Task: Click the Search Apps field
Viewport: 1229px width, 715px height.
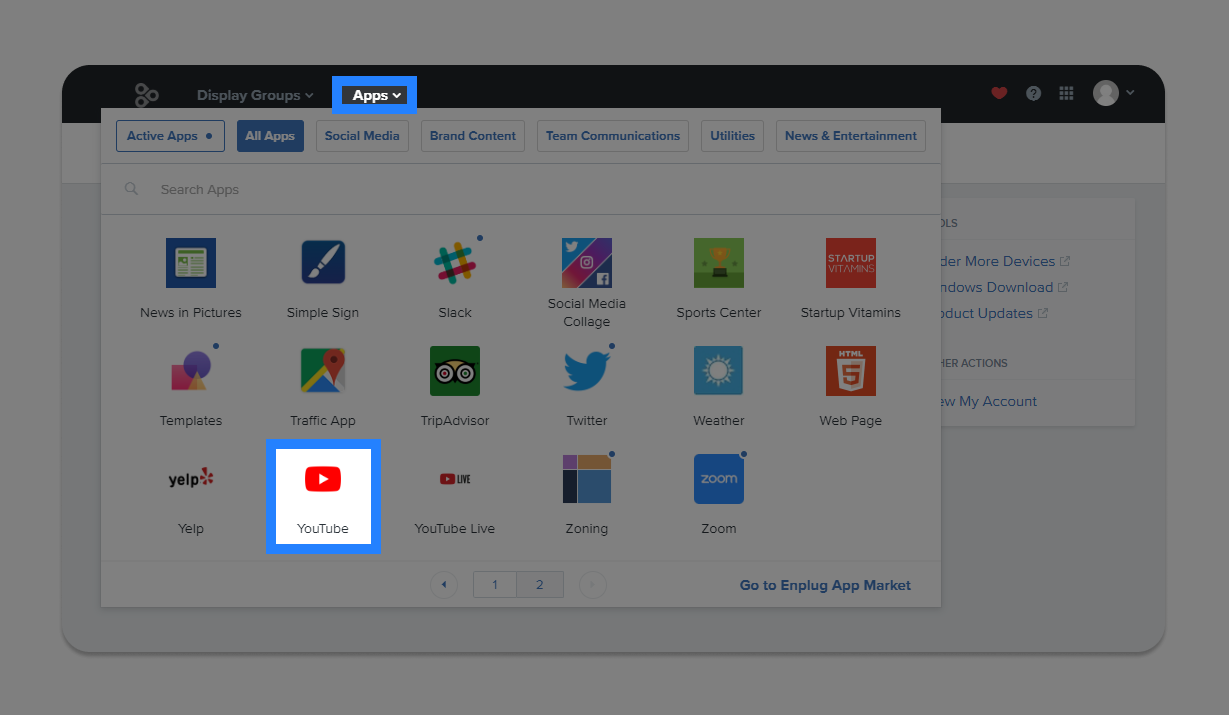Action: (520, 189)
